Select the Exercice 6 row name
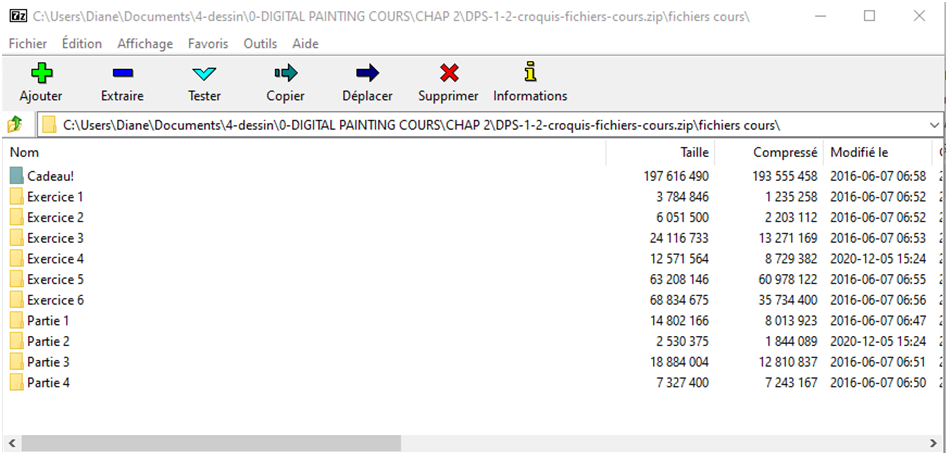The height and width of the screenshot is (455, 949). 55,300
